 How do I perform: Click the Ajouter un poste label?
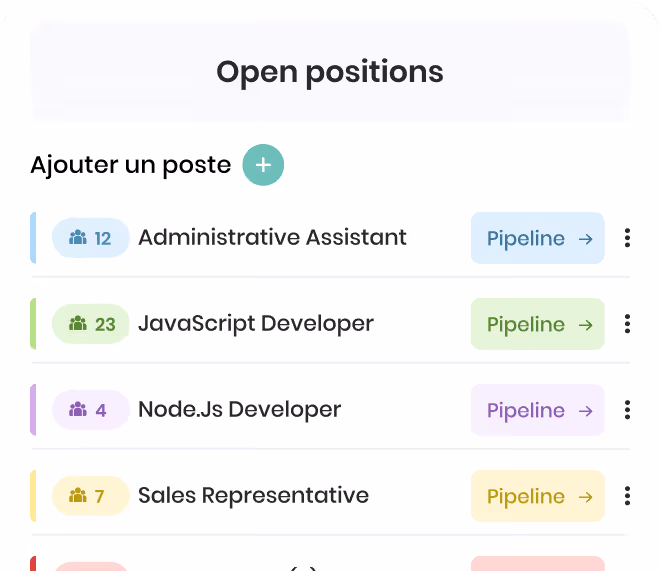click(x=131, y=165)
